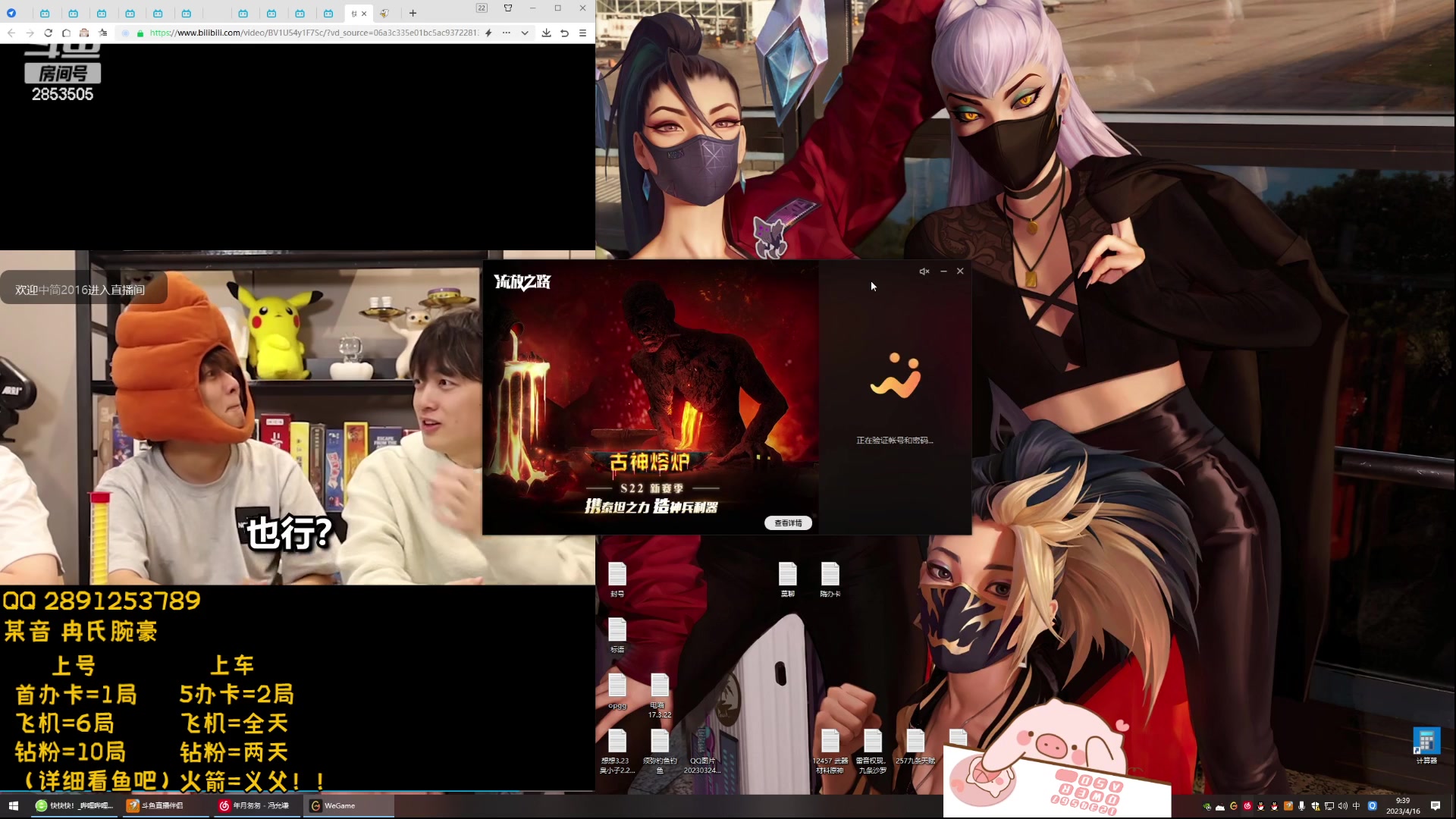Open the briefcase toolbox icon
The height and width of the screenshot is (819, 1456).
84,33
